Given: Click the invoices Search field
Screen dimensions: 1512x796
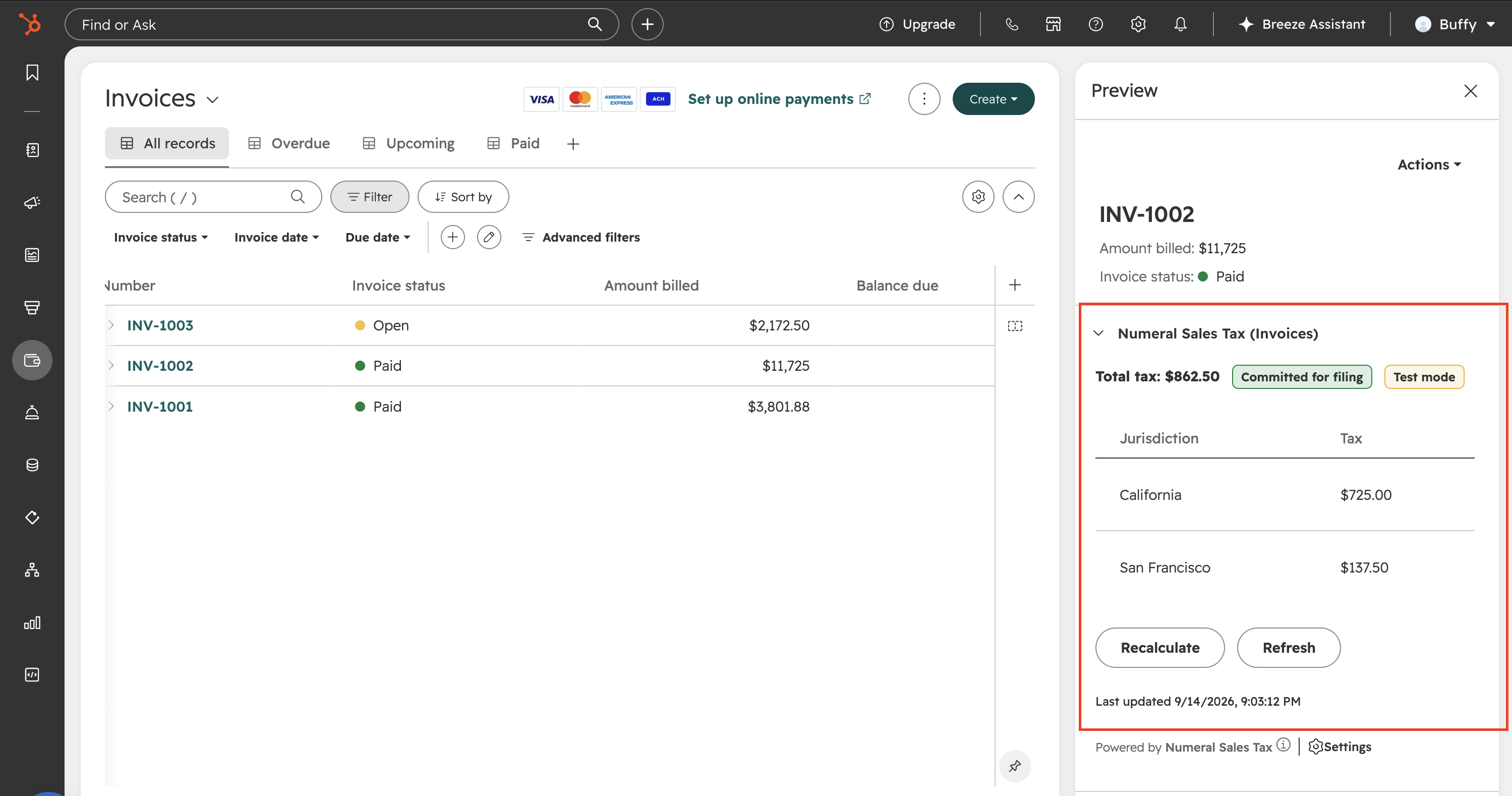Looking at the screenshot, I should coord(213,197).
